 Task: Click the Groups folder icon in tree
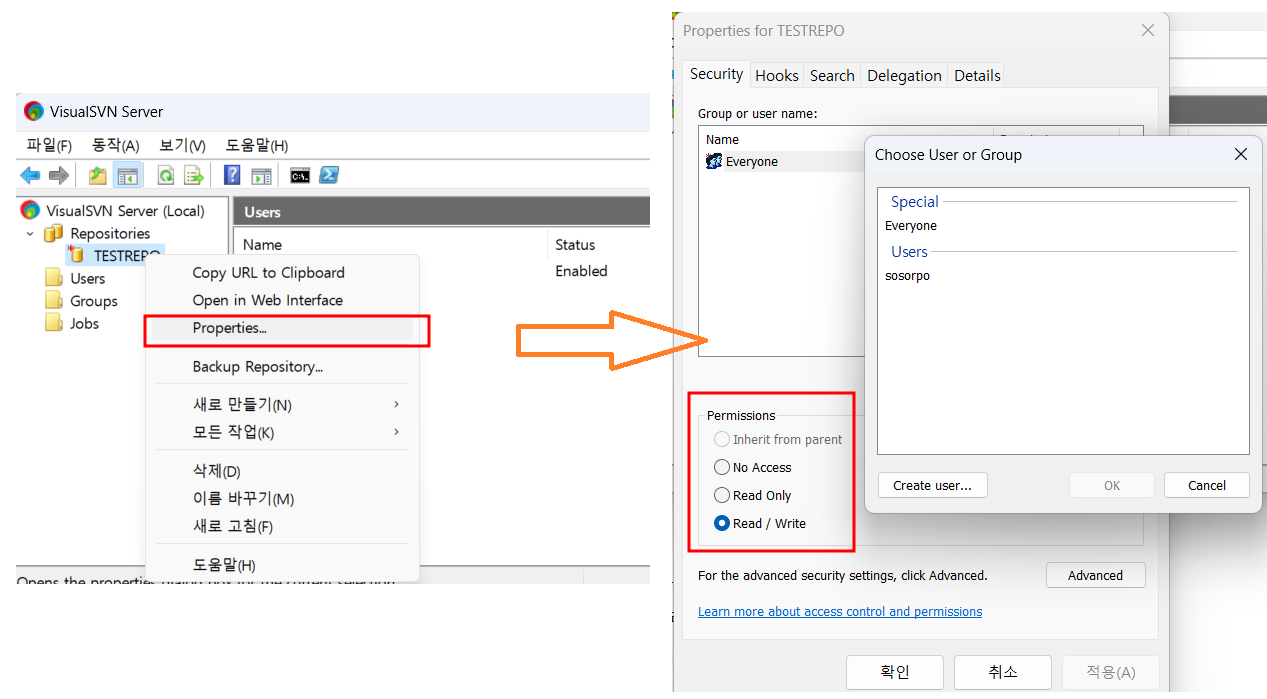tap(54, 301)
